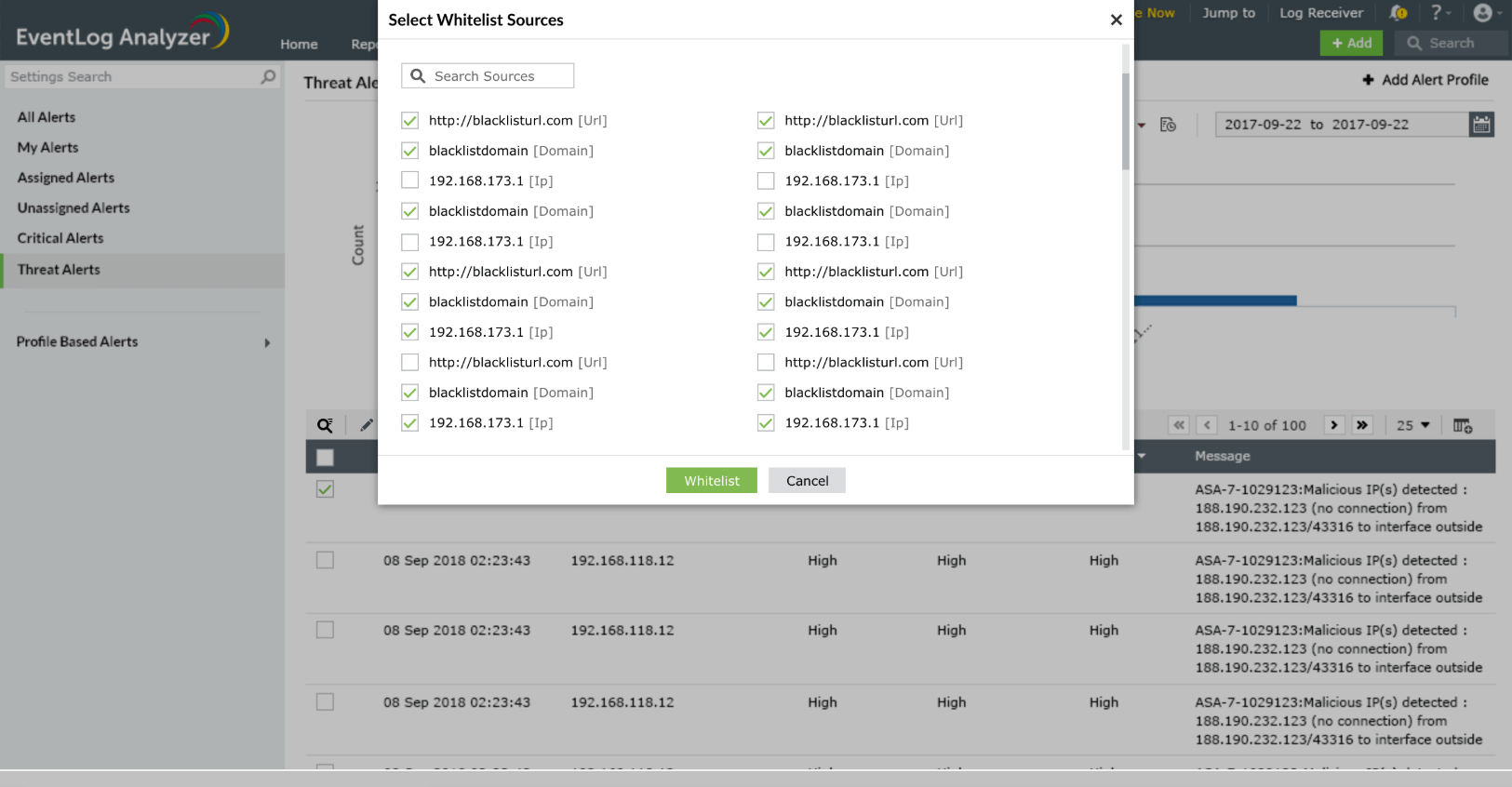The width and height of the screenshot is (1512, 787).
Task: Toggle the unchecked http://blacklisturl.com [Url] in right column
Action: [x=766, y=362]
